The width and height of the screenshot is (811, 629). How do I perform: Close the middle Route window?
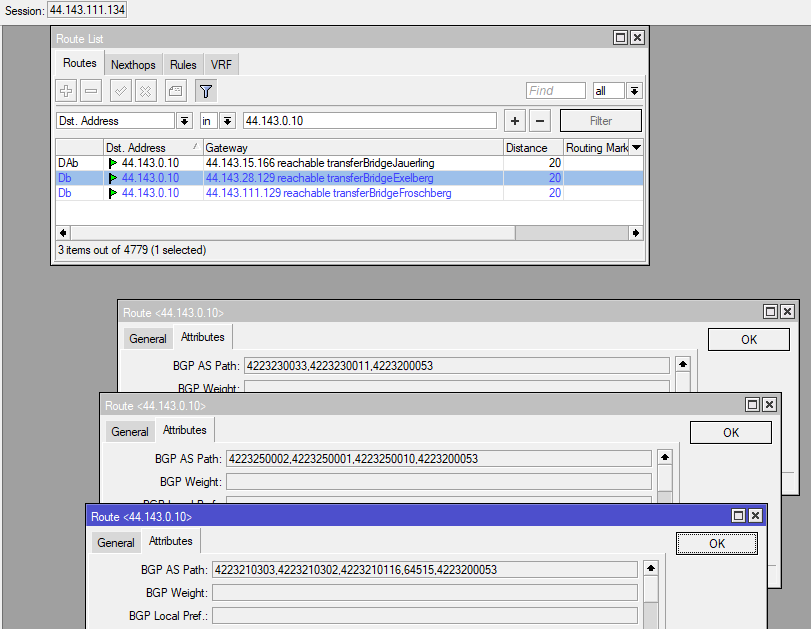[x=770, y=405]
